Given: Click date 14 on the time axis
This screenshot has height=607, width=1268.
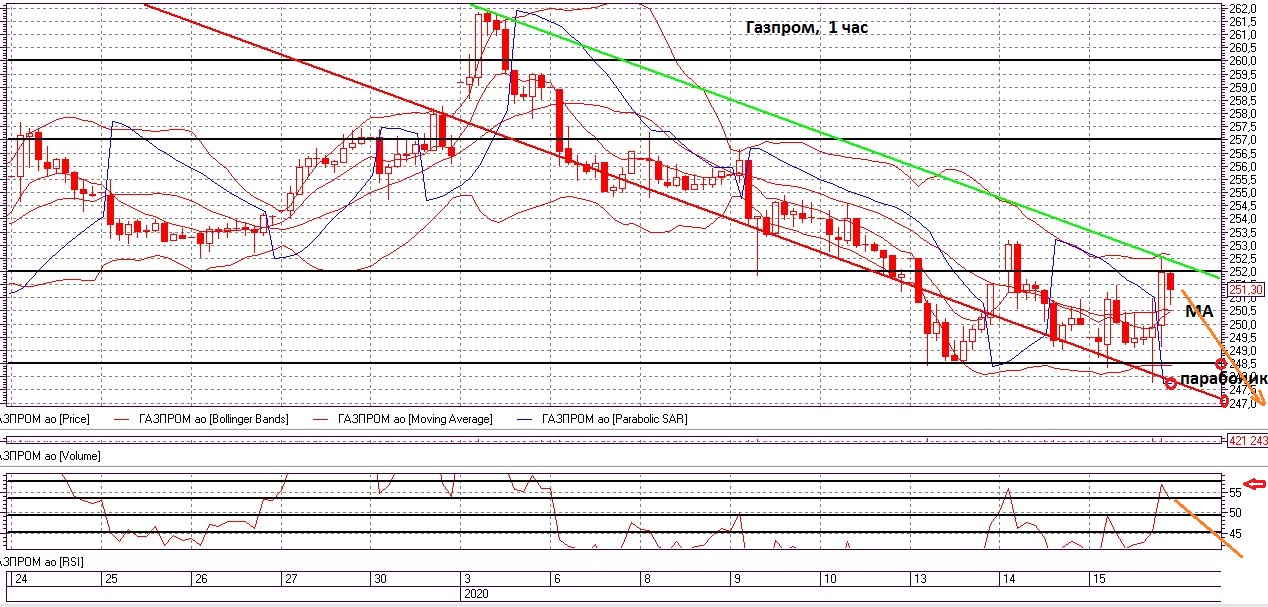Looking at the screenshot, I should pyautogui.click(x=1010, y=580).
